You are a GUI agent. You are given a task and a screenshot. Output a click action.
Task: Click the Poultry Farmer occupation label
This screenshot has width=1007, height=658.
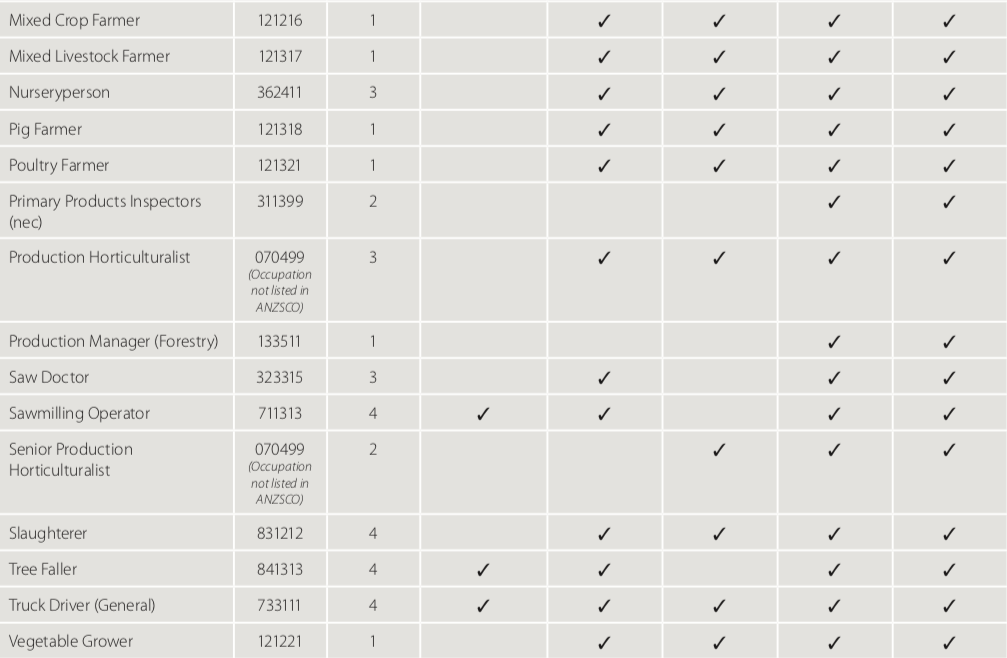(59, 165)
